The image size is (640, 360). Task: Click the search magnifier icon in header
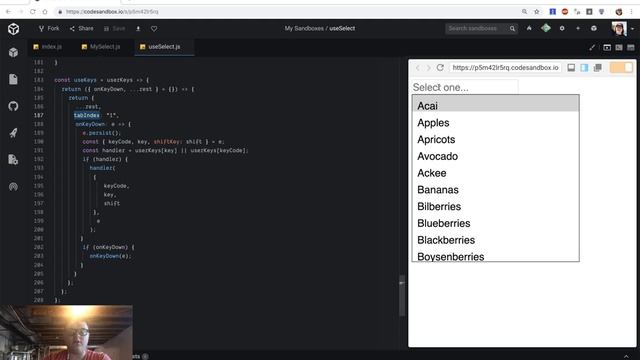click(x=512, y=29)
